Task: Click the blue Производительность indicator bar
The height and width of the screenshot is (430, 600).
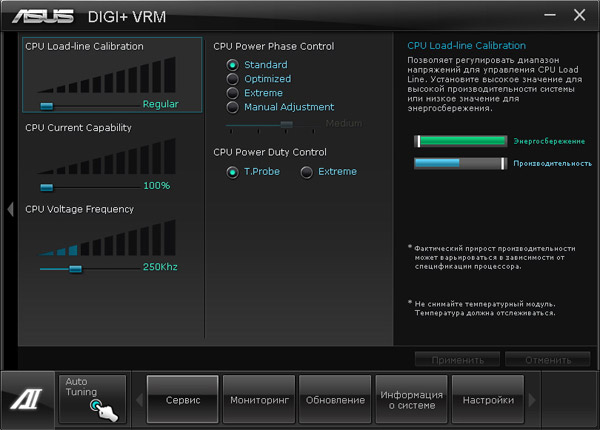Action: (461, 163)
